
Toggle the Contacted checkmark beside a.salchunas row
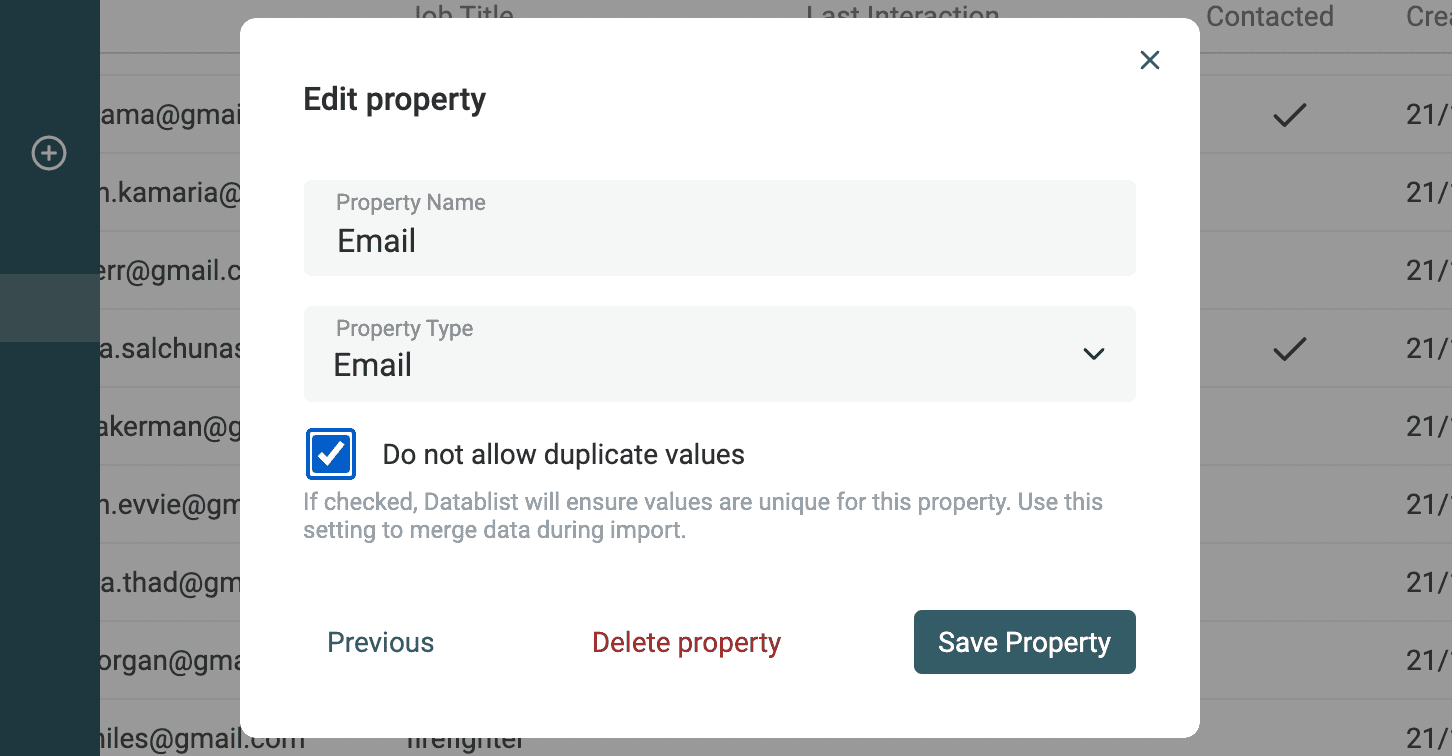[x=1288, y=348]
